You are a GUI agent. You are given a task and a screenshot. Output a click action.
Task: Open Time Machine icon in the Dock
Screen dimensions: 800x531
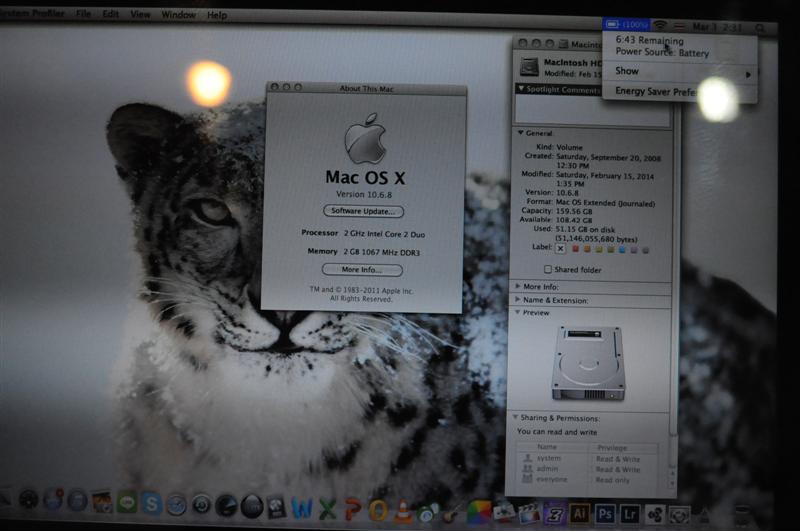pos(201,505)
